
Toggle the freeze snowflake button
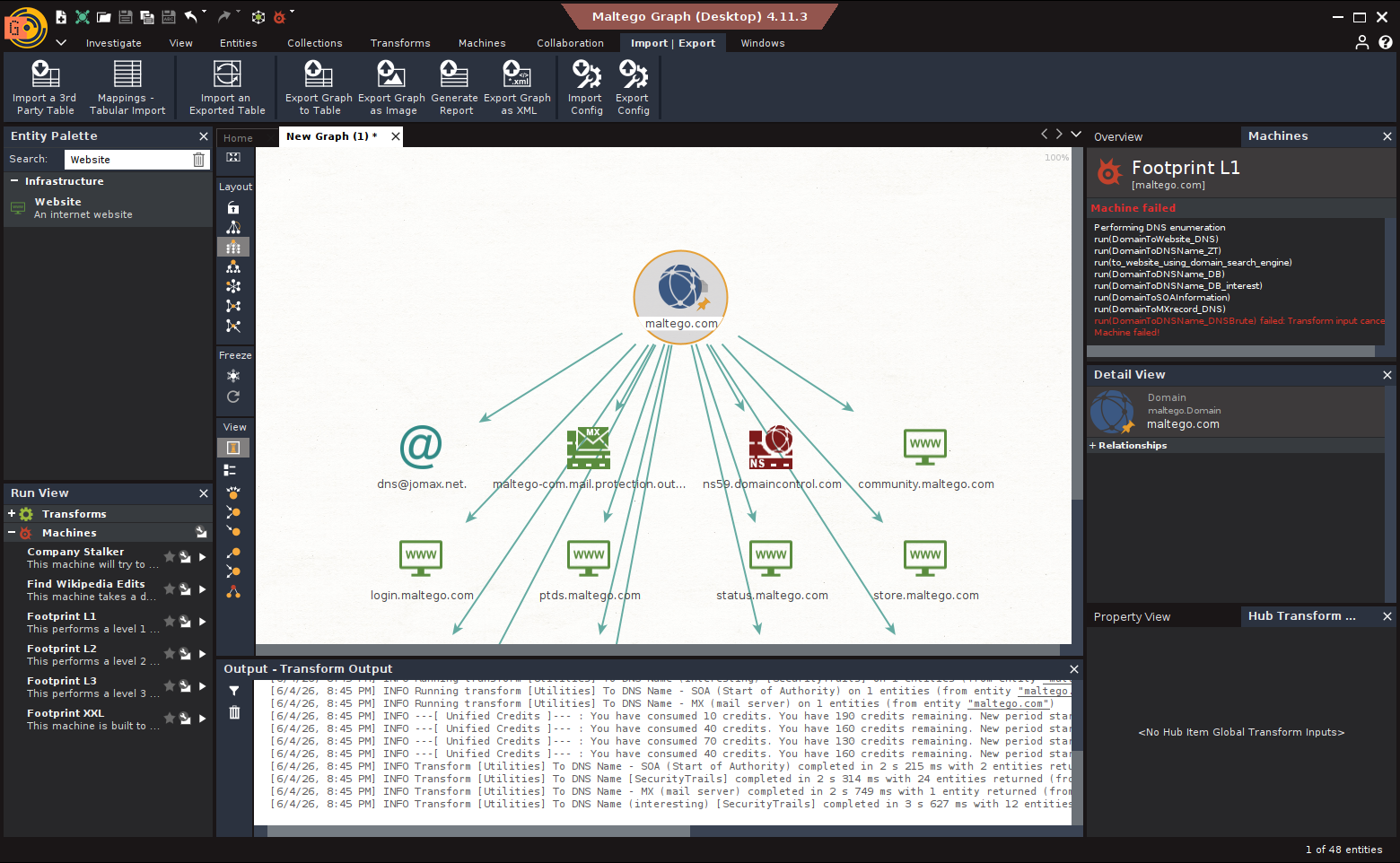pos(233,376)
